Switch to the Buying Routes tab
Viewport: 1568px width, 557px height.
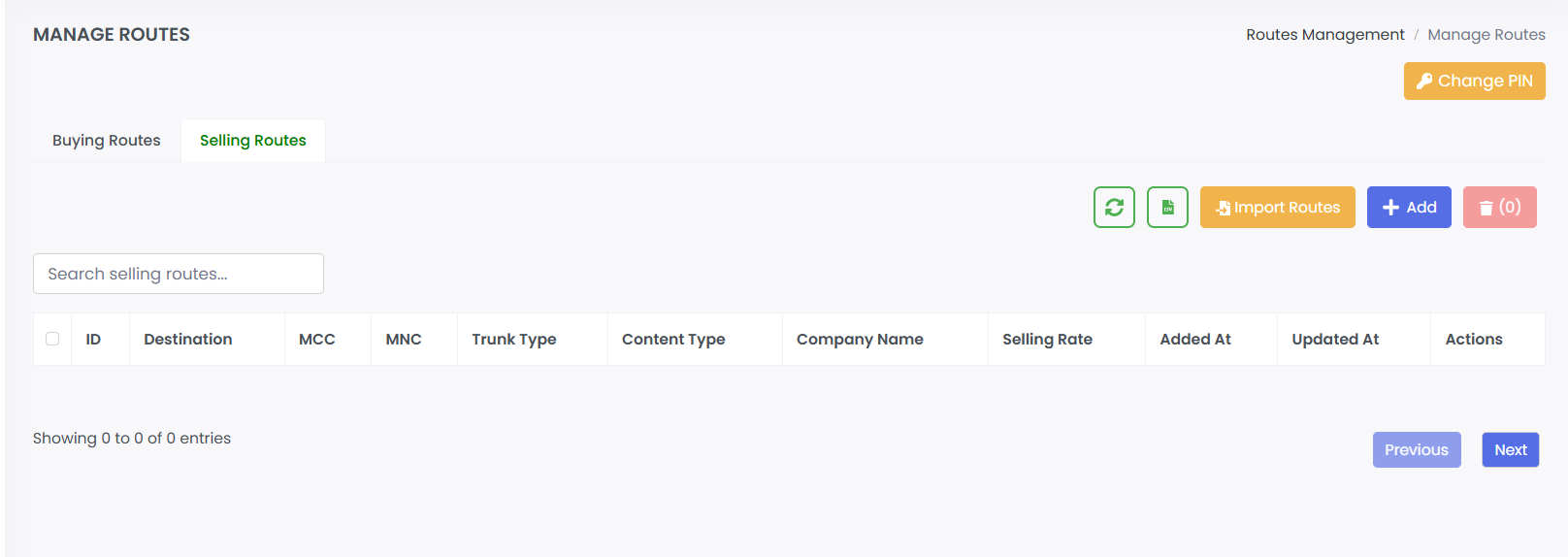[x=107, y=141]
